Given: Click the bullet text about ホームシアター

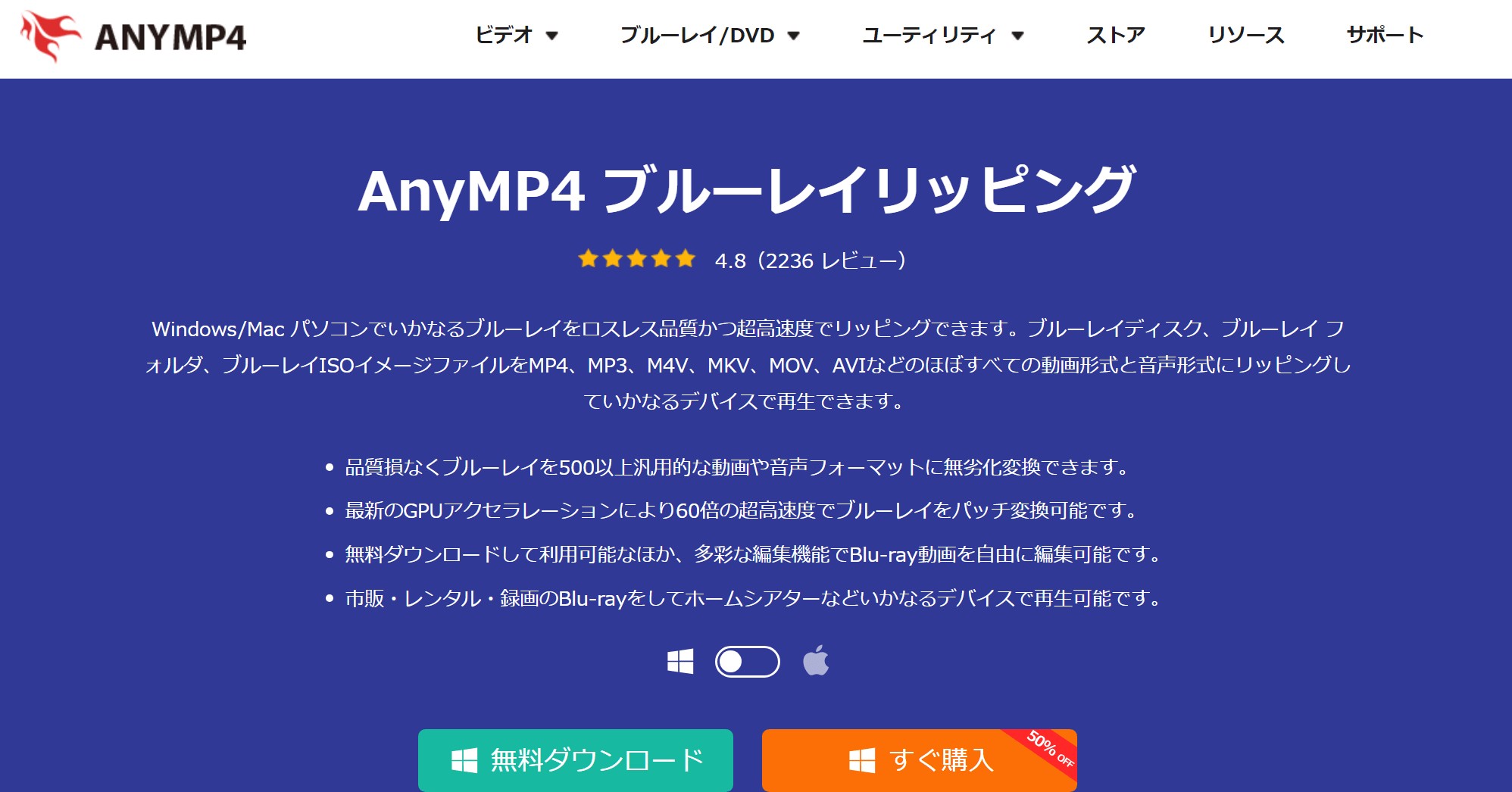Looking at the screenshot, I should tap(754, 598).
